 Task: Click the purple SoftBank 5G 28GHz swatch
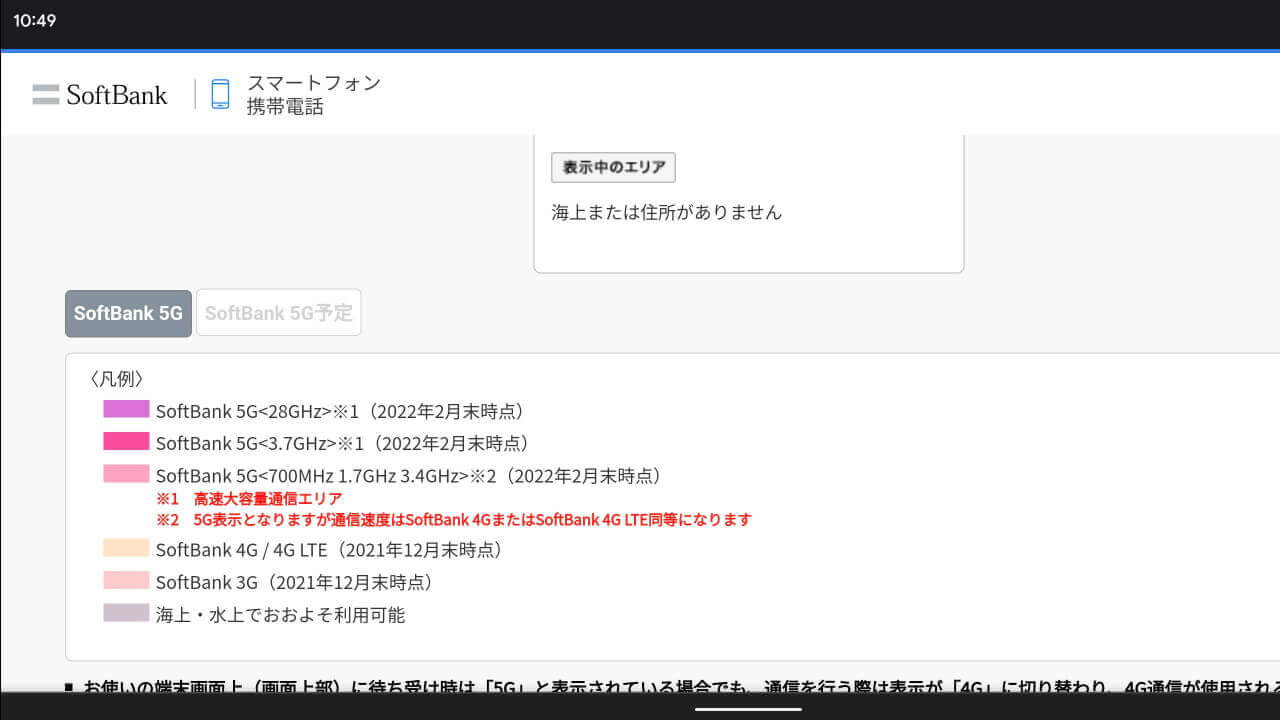pyautogui.click(x=126, y=410)
